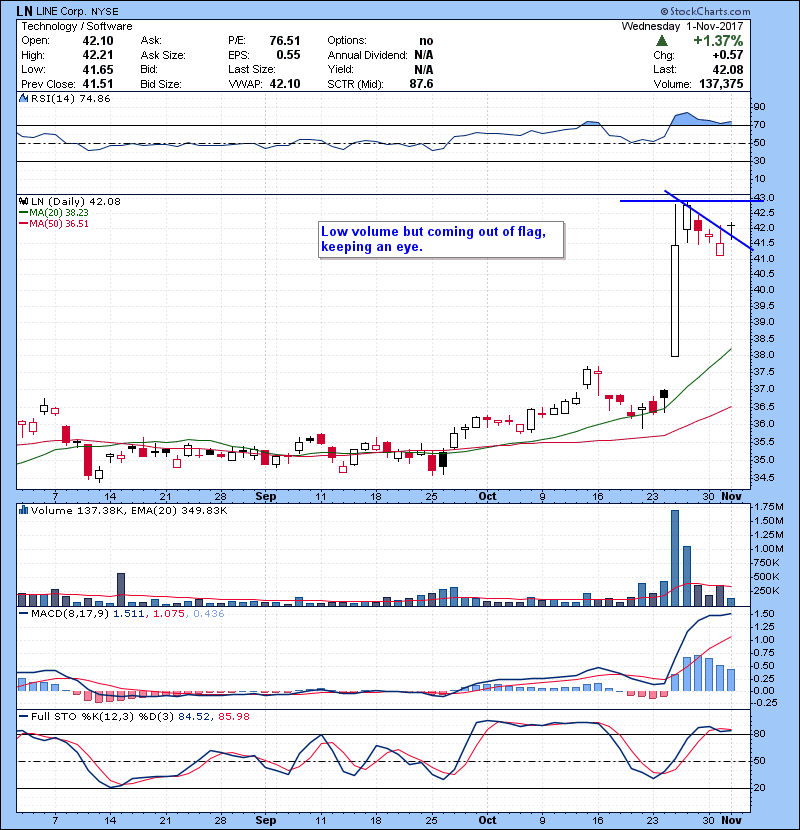Image resolution: width=800 pixels, height=830 pixels.
Task: Click the Technology / Software sector label
Action: click(x=77, y=26)
